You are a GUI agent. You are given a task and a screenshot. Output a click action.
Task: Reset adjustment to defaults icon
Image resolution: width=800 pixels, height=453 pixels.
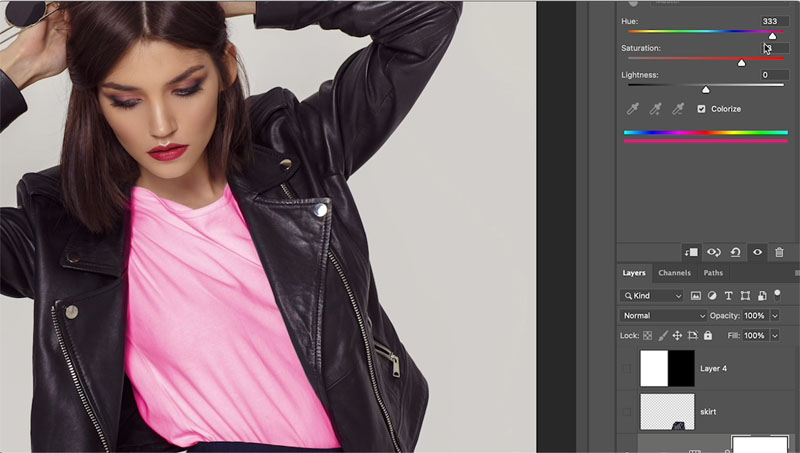pyautogui.click(x=735, y=252)
